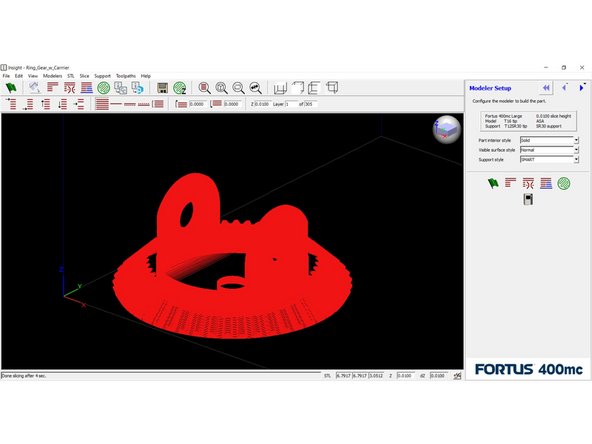
Task: Click the FORTUS 400mc logo
Action: (529, 369)
